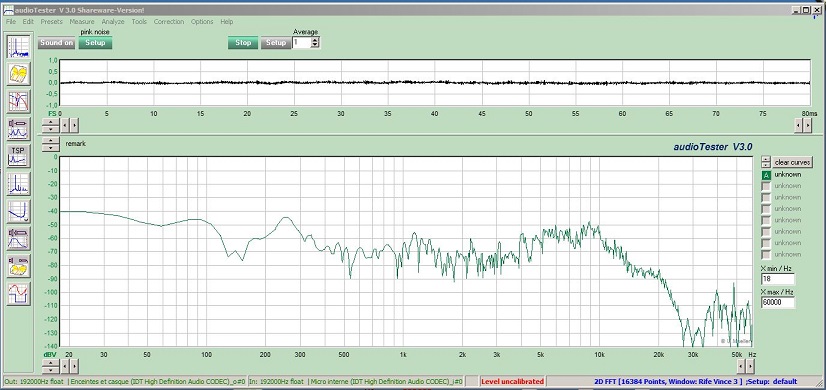The image size is (826, 390).
Task: Toggle curve A checkbox labeled unknown
Action: coord(766,175)
